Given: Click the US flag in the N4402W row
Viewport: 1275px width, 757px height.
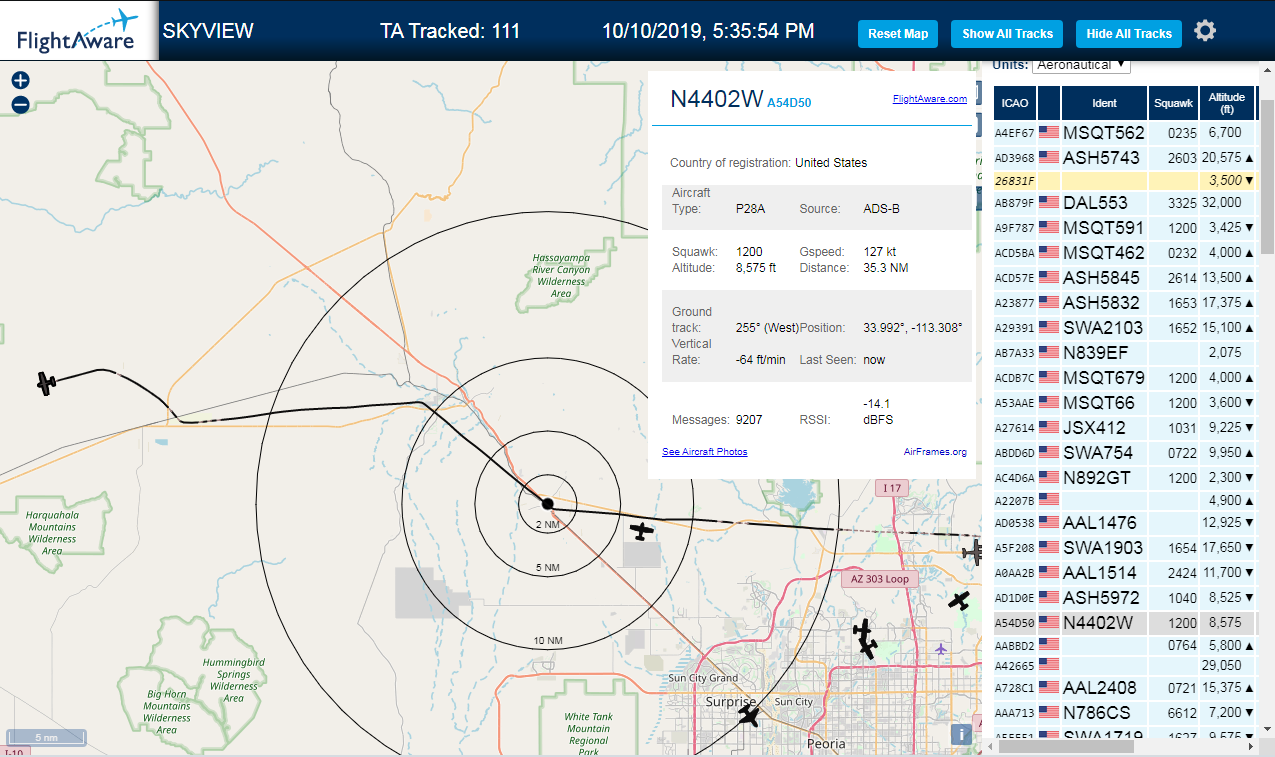Looking at the screenshot, I should [1049, 622].
